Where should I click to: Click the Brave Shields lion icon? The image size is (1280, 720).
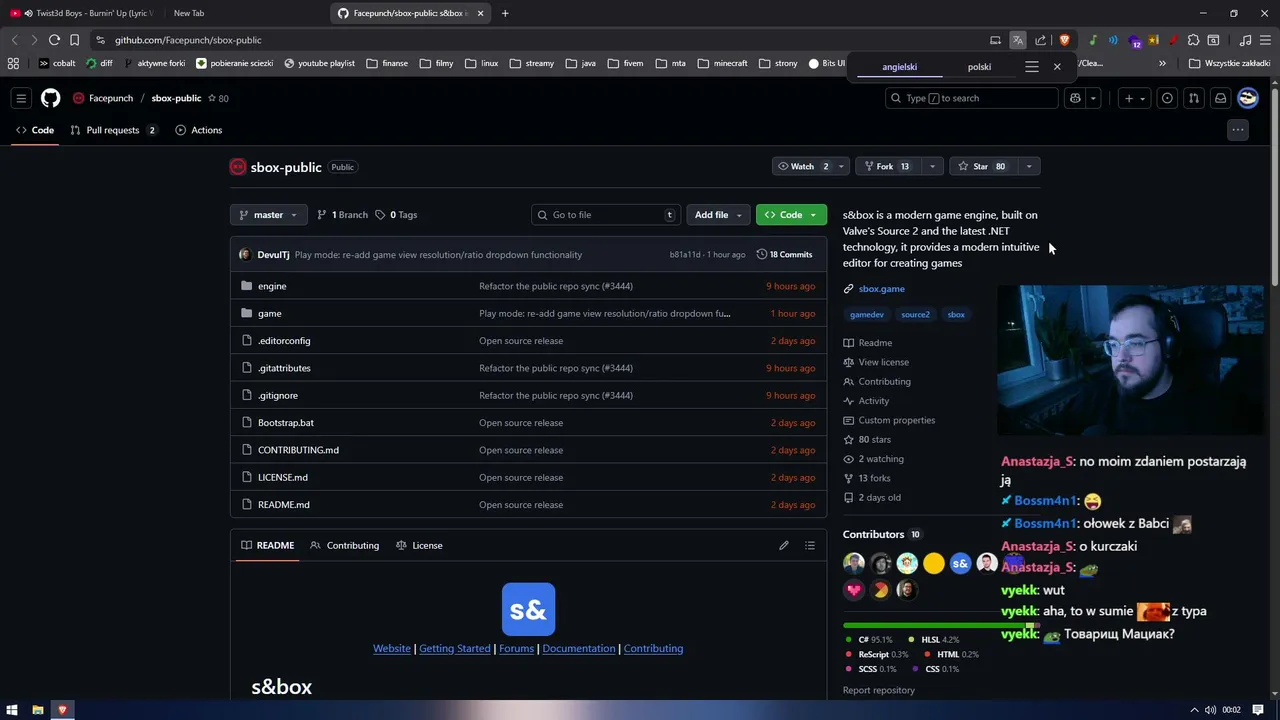point(1064,40)
